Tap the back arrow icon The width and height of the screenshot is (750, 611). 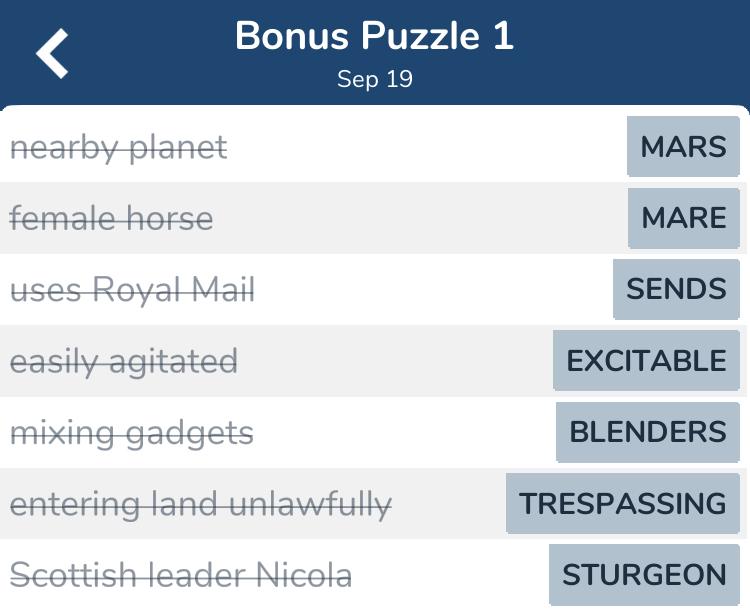click(52, 53)
